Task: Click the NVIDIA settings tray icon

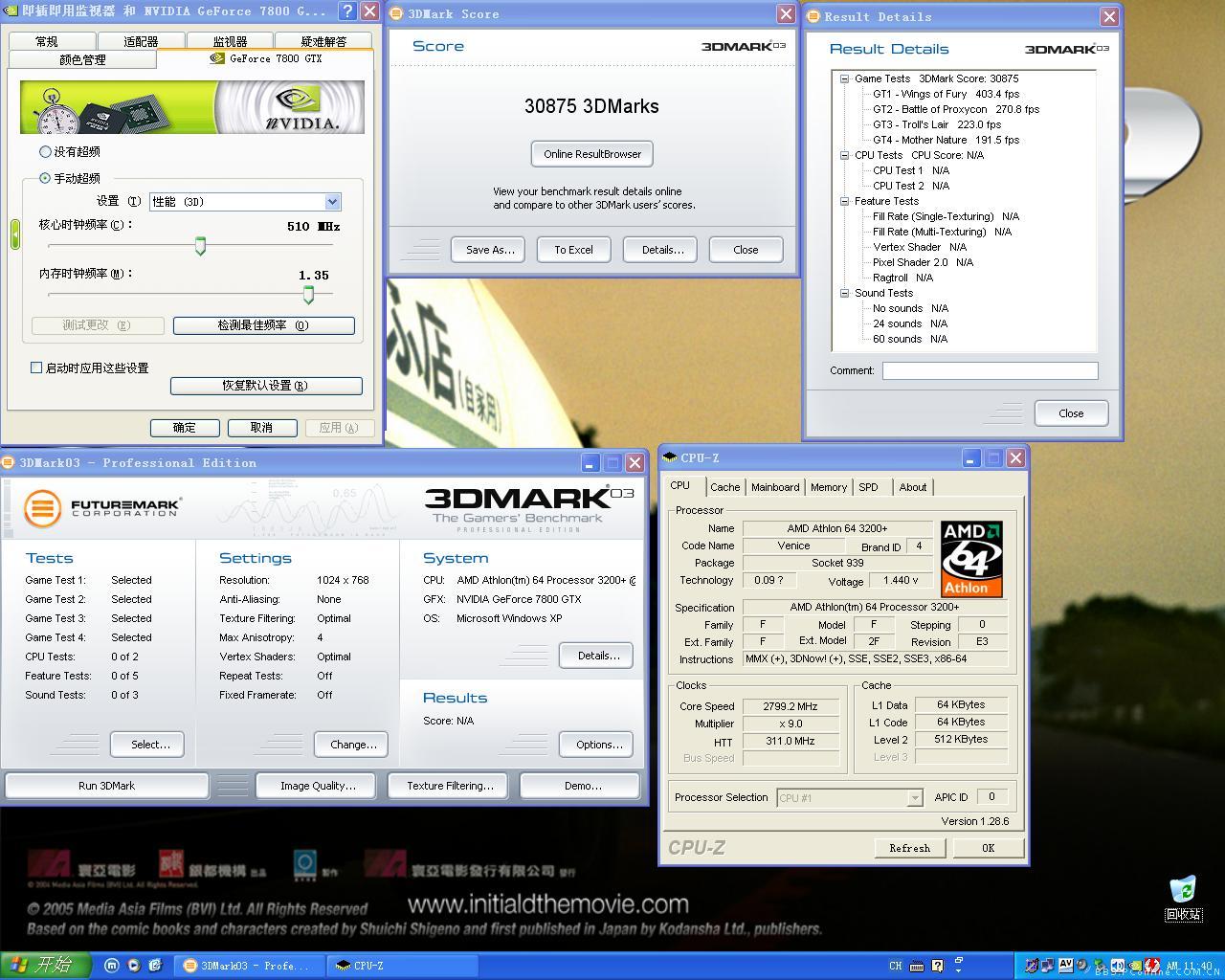Action: click(x=1135, y=966)
